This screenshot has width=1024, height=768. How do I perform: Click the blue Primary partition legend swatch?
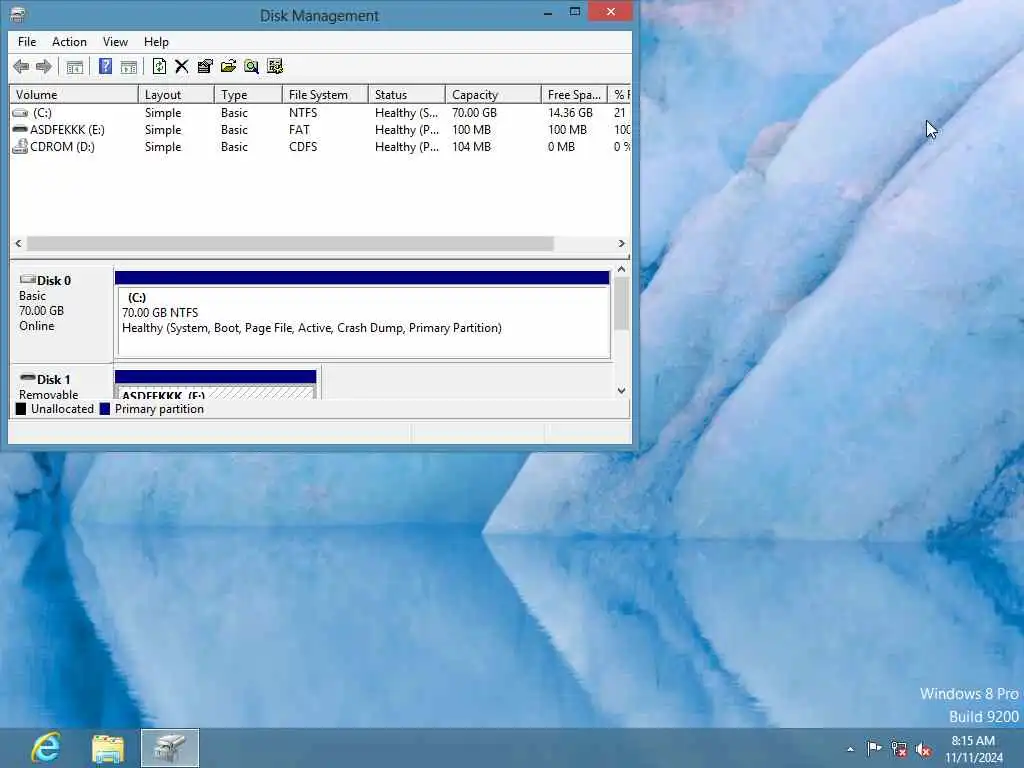pyautogui.click(x=104, y=409)
